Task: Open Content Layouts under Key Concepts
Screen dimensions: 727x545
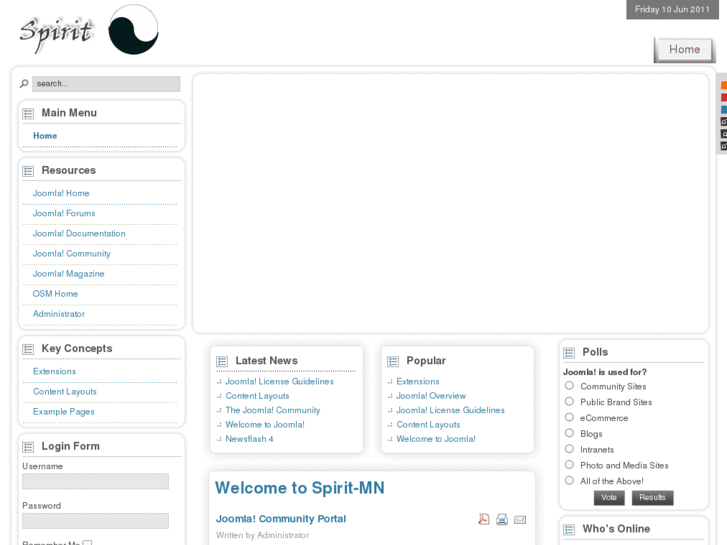Action: point(65,392)
